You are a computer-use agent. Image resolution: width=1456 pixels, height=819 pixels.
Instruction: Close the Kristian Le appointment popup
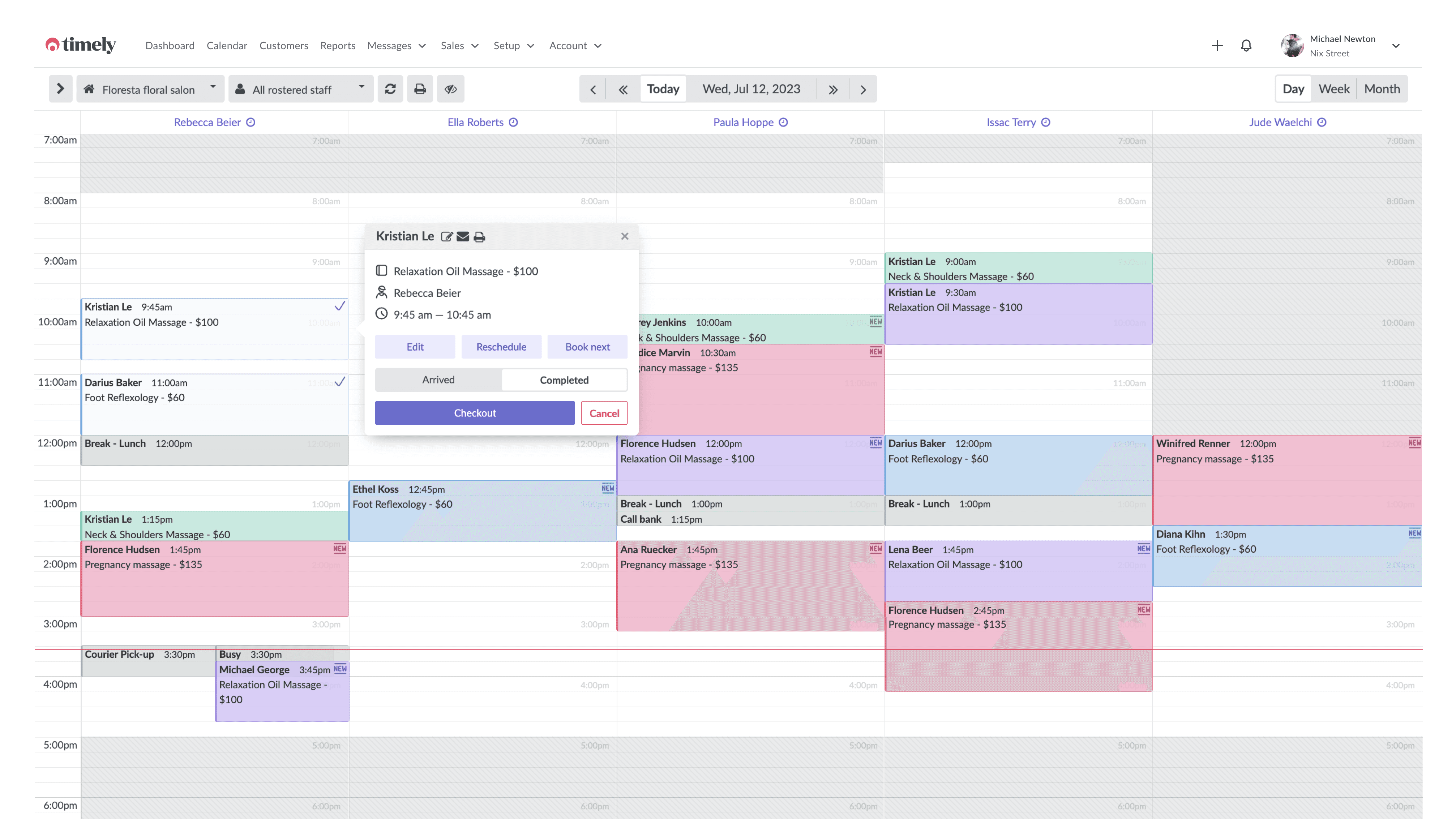point(625,236)
